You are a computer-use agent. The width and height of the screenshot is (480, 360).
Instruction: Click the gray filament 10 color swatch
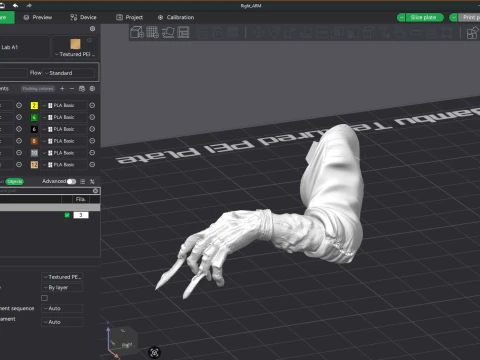(x=34, y=153)
